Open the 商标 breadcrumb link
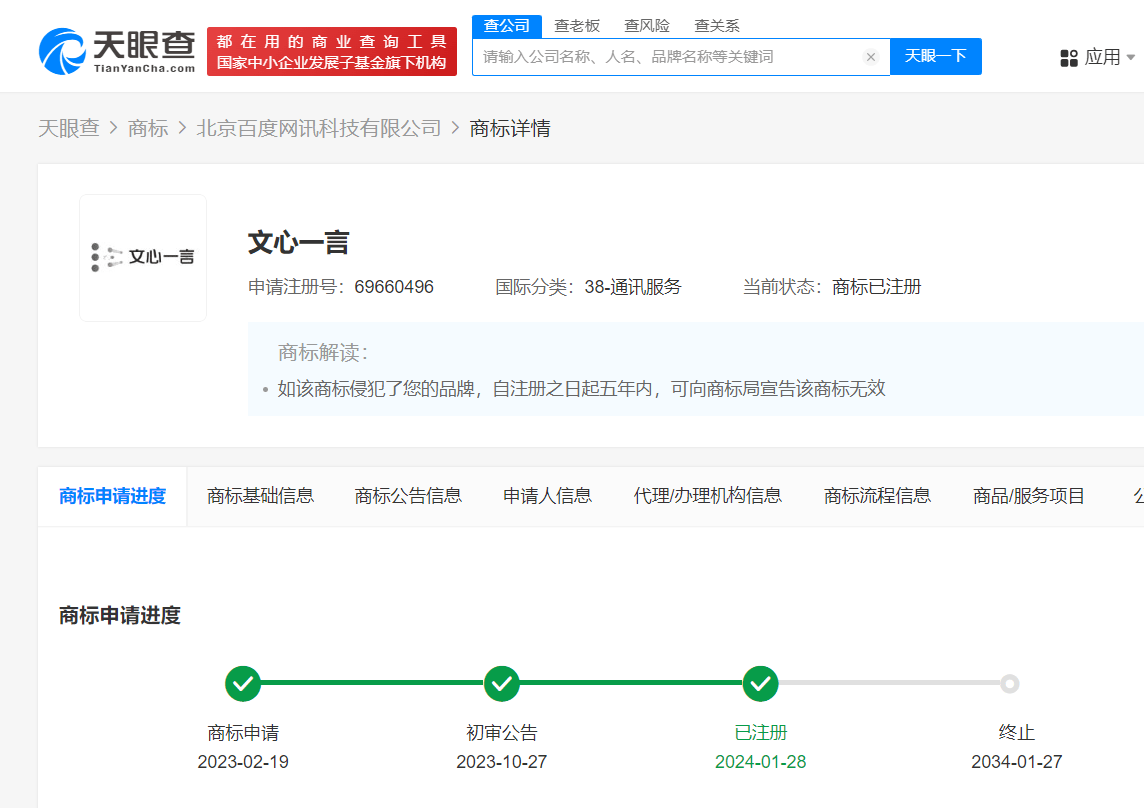The image size is (1144, 808). coord(148,128)
